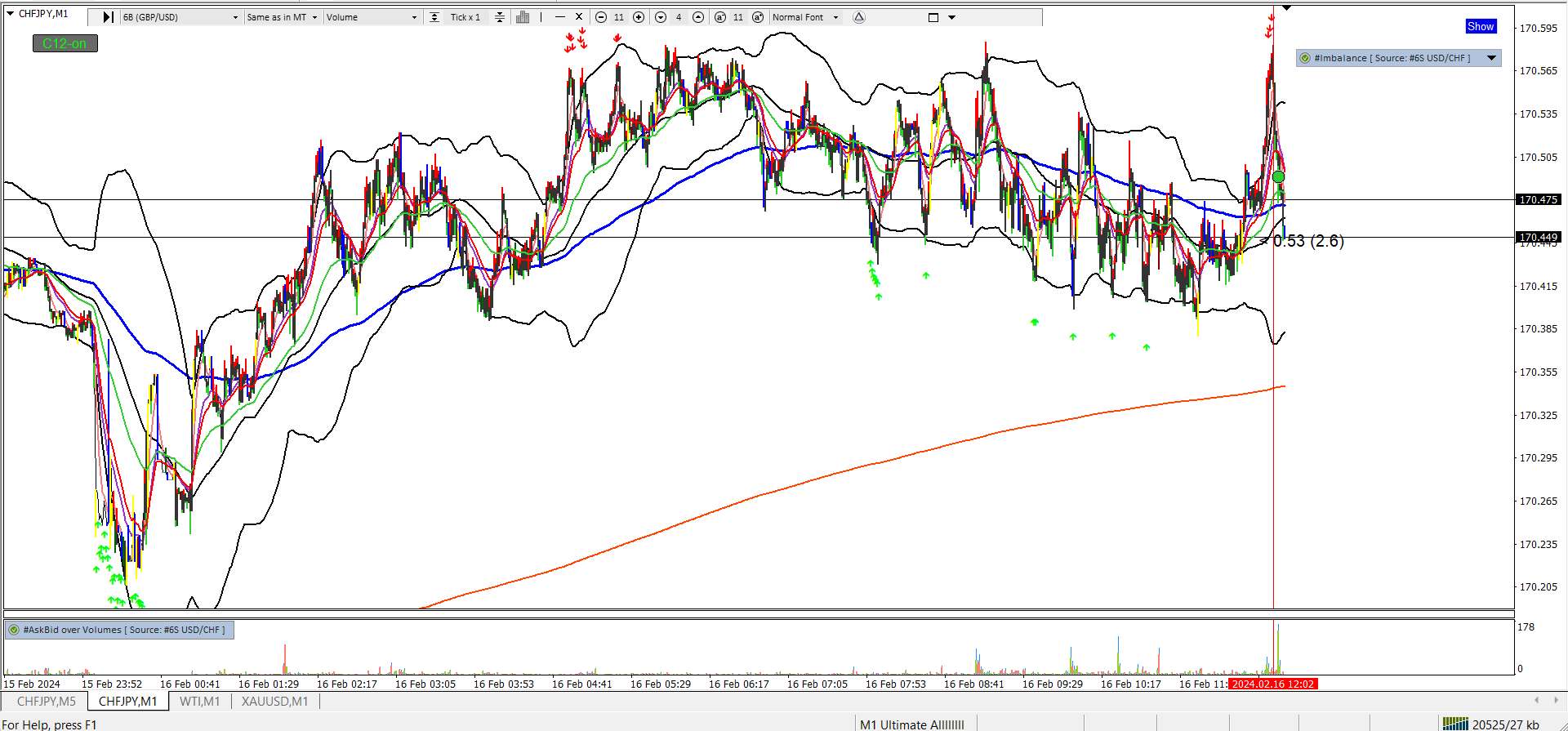The height and width of the screenshot is (731, 1568).
Task: Click the histogram volume bars icon
Action: click(x=523, y=17)
